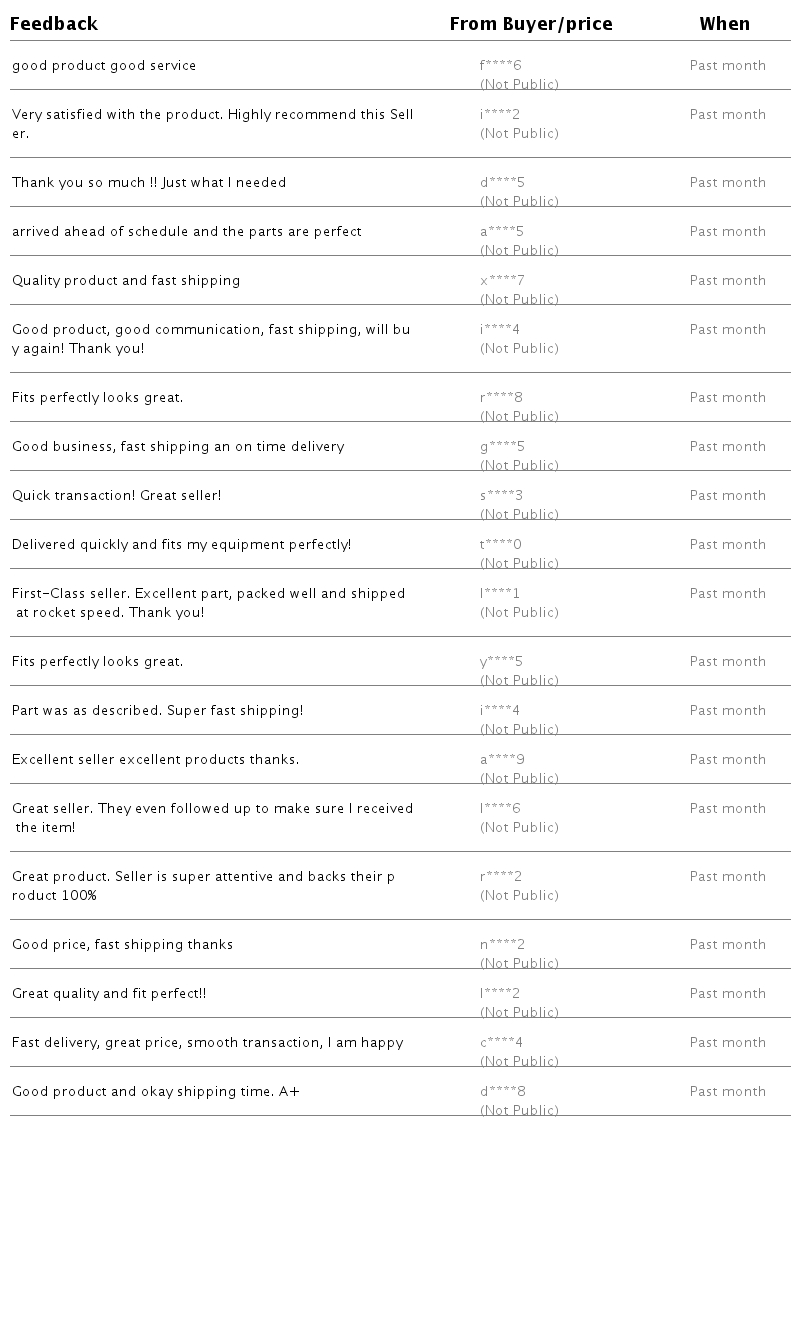Open buyer y****5 entry
The height and width of the screenshot is (1340, 800).
tap(501, 662)
